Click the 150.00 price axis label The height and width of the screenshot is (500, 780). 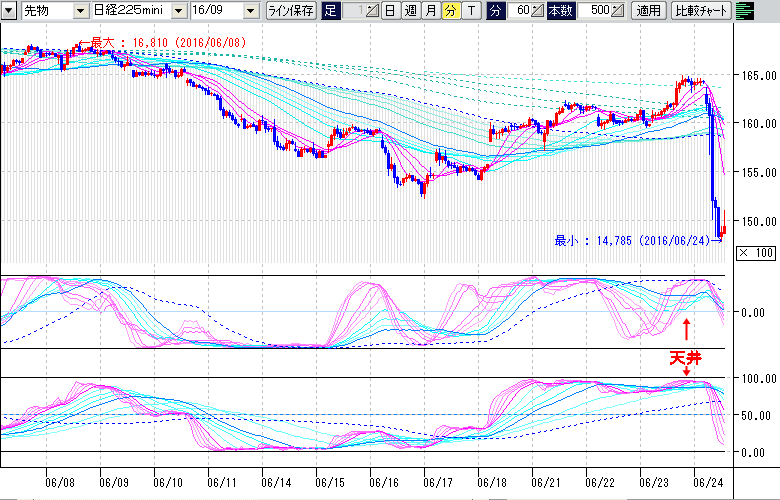click(760, 221)
